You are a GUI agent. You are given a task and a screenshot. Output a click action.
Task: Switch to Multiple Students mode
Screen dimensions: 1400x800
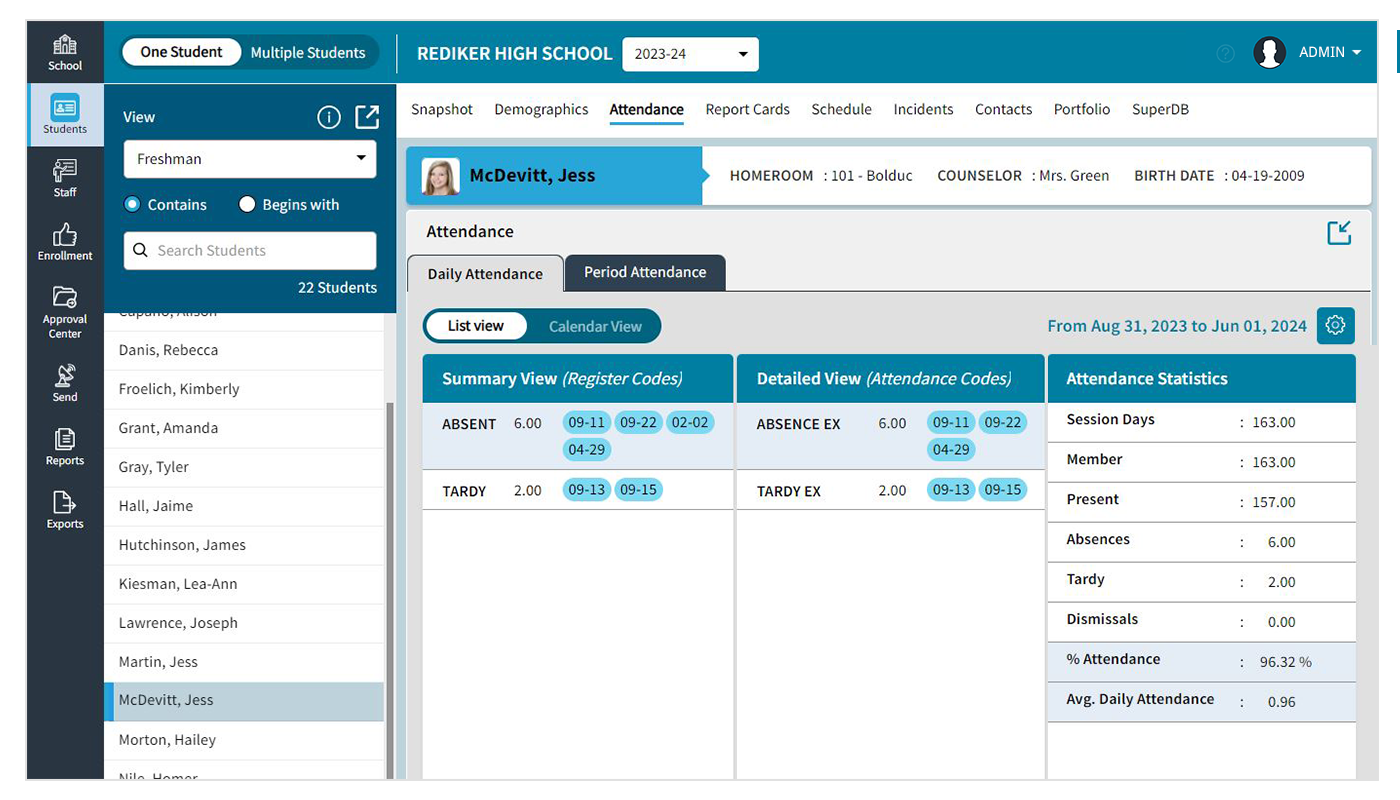[308, 52]
